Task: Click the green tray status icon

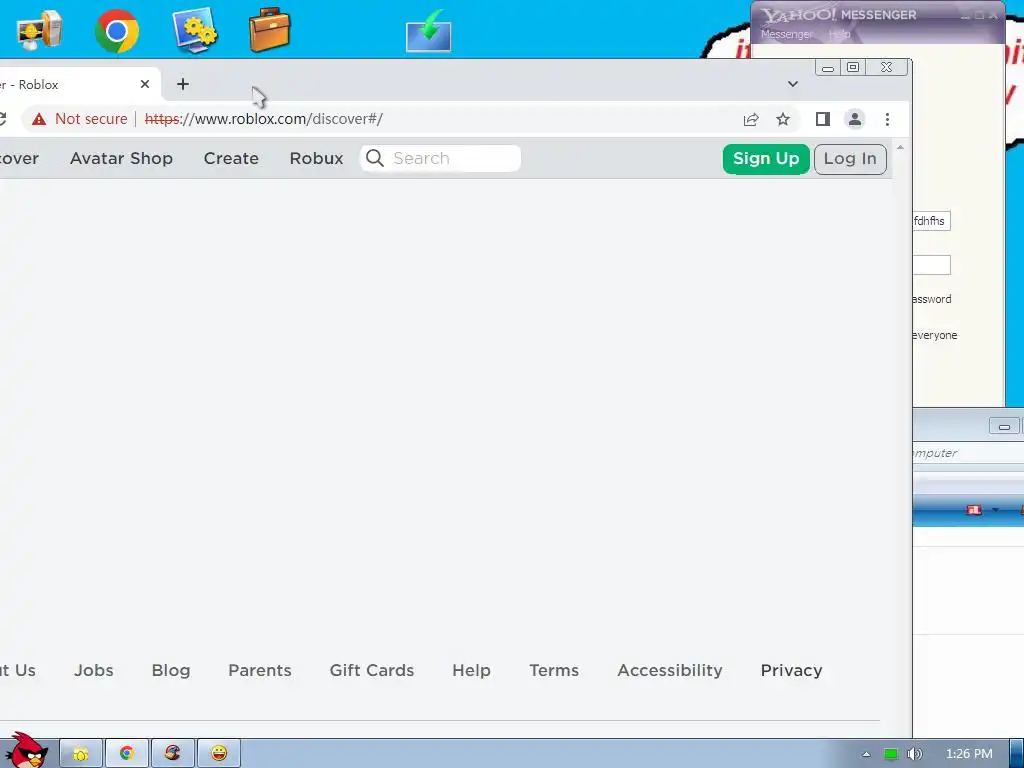Action: tap(891, 754)
